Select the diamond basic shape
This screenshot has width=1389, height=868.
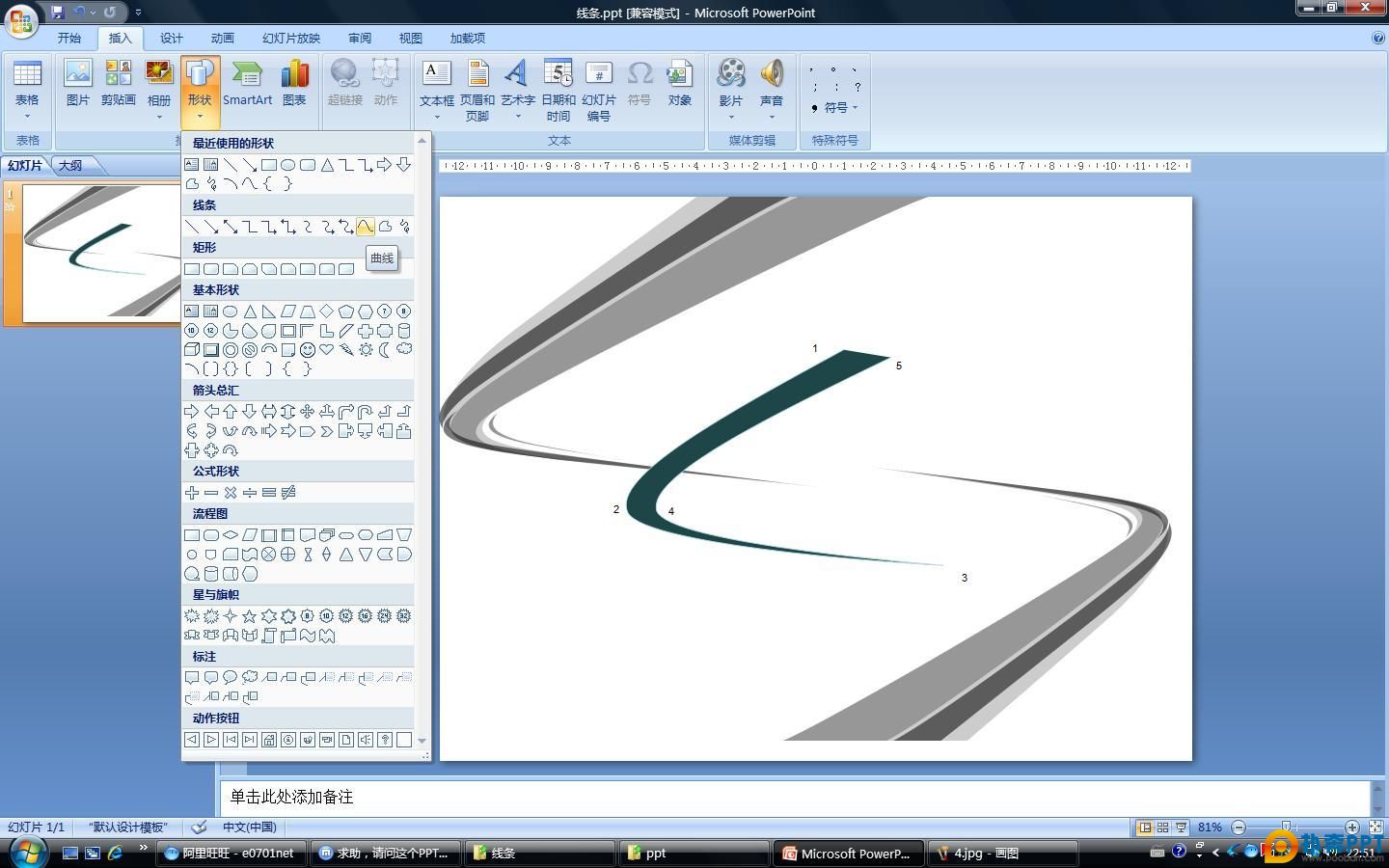326,312
